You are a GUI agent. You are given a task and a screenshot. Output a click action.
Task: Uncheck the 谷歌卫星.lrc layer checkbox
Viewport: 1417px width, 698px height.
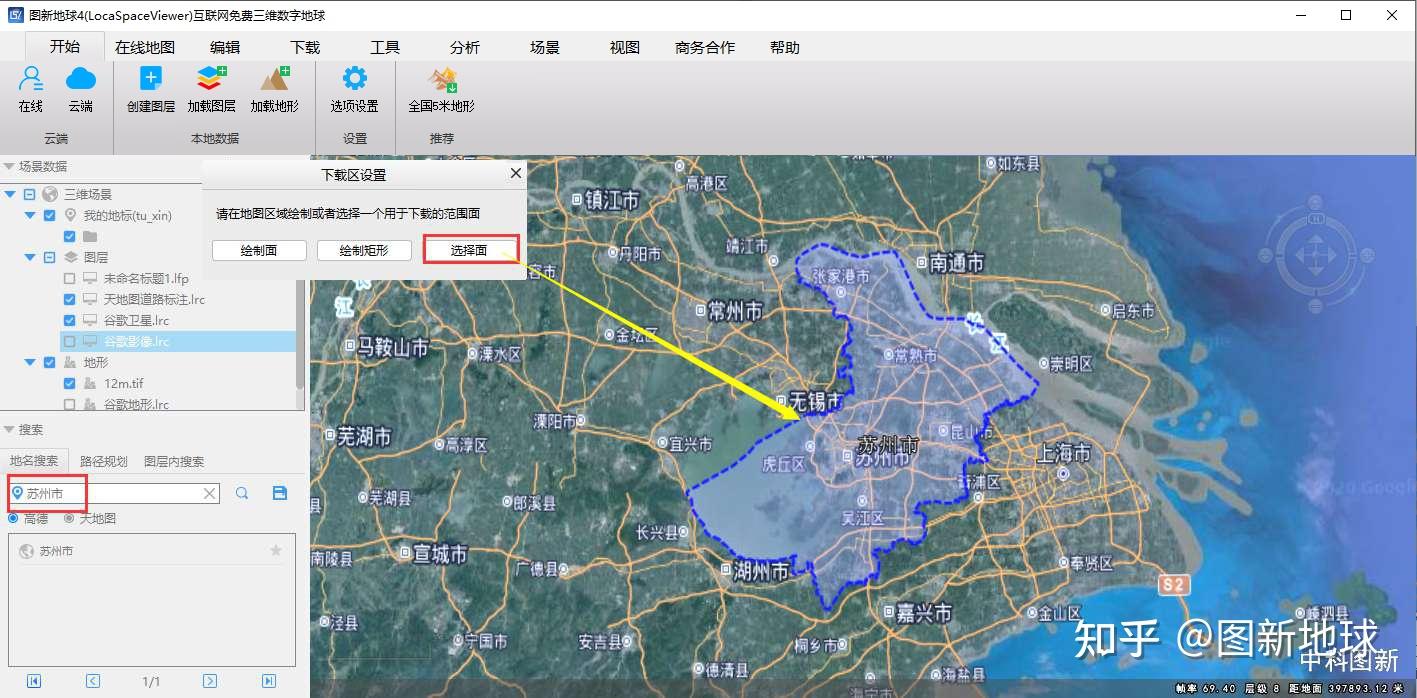click(x=69, y=320)
